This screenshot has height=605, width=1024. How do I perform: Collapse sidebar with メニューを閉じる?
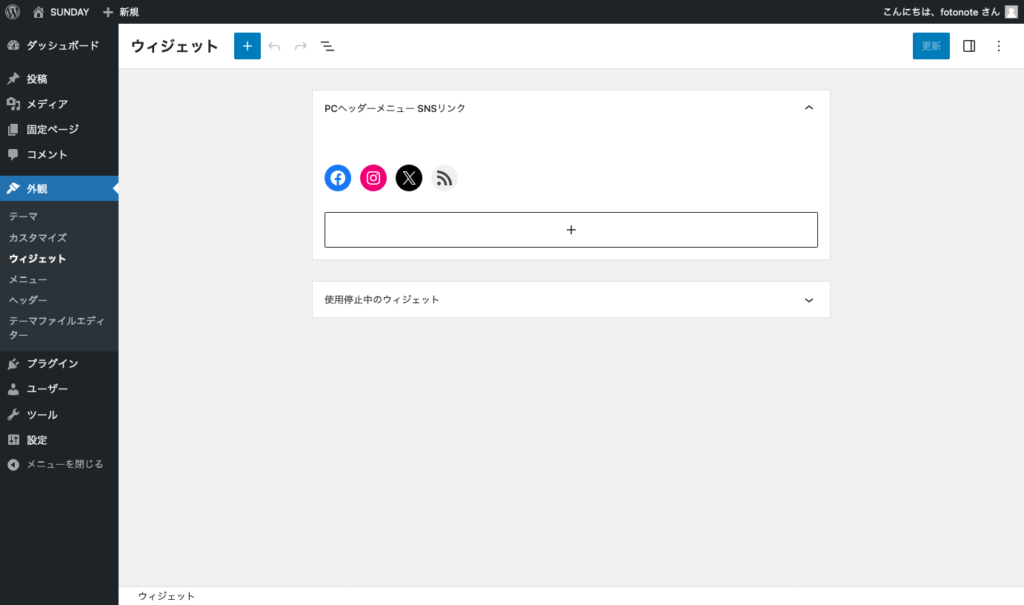(64, 464)
